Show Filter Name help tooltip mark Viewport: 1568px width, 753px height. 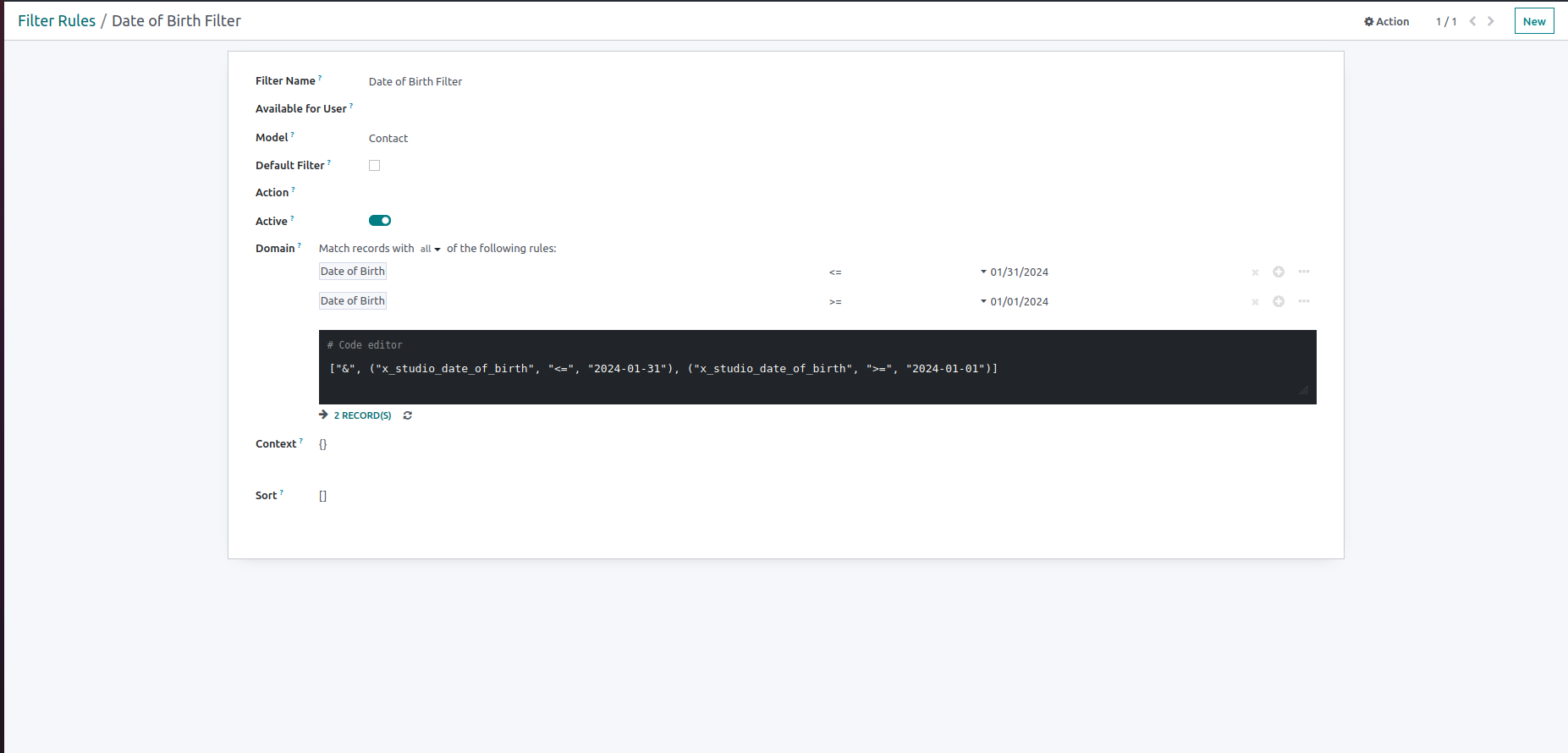pyautogui.click(x=320, y=78)
